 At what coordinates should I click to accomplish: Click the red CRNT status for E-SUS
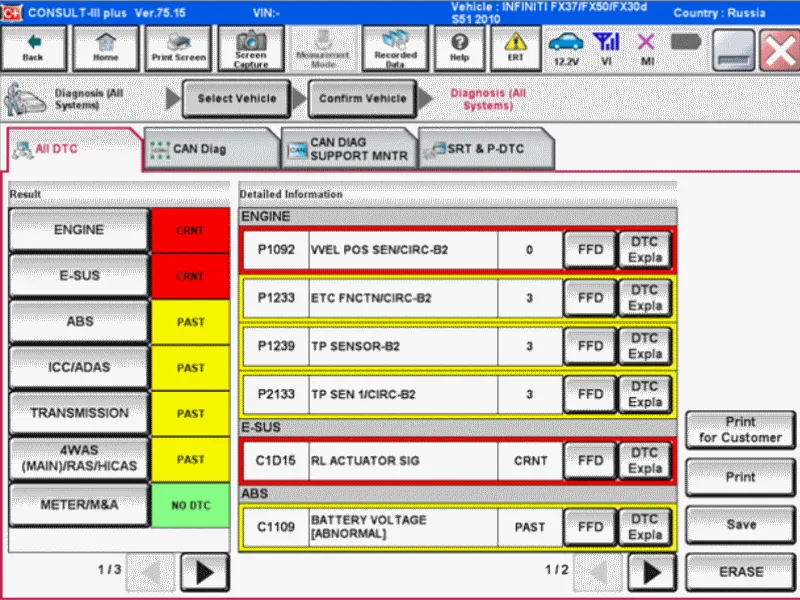(190, 276)
